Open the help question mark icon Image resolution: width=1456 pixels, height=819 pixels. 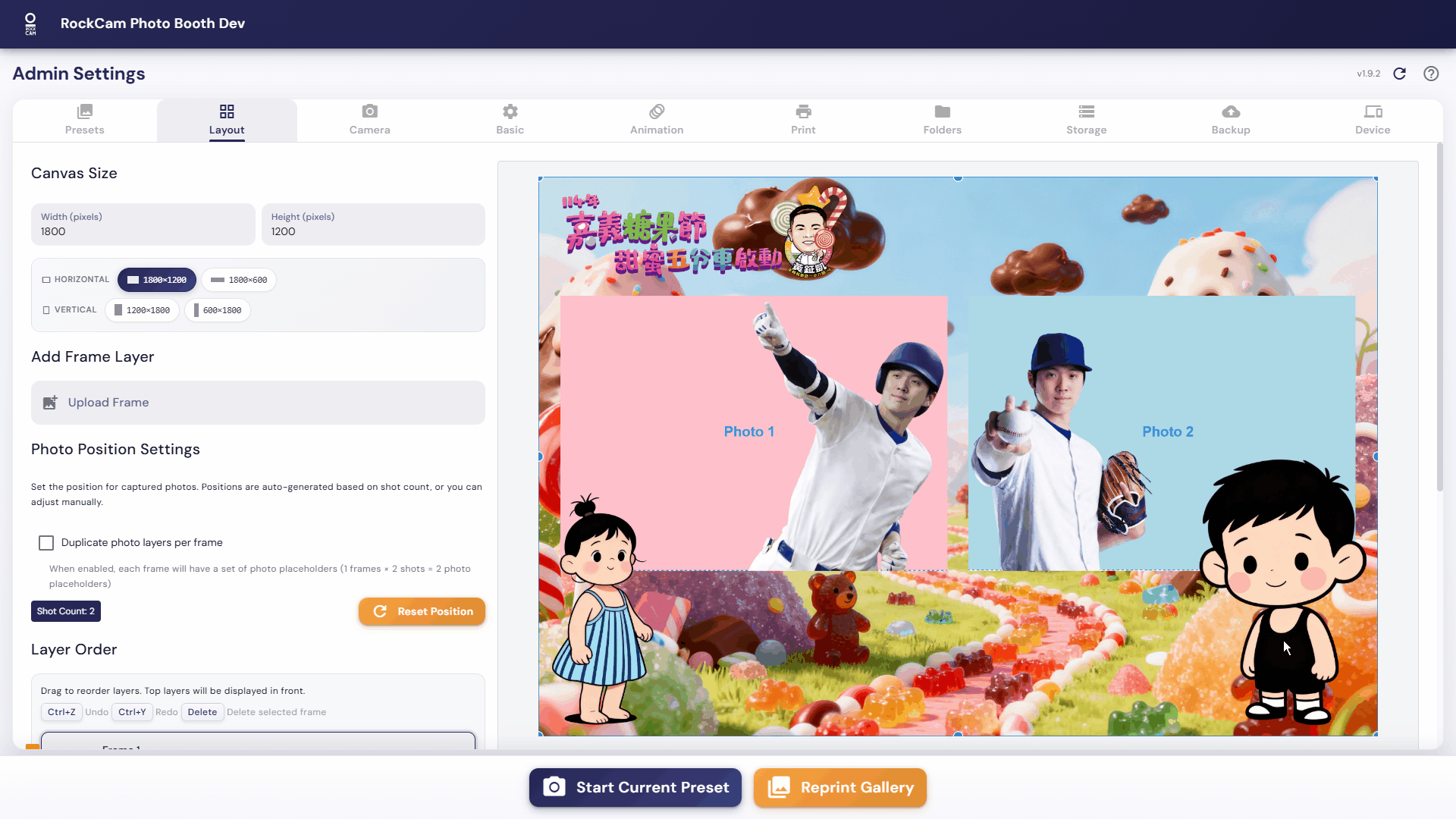click(x=1431, y=74)
